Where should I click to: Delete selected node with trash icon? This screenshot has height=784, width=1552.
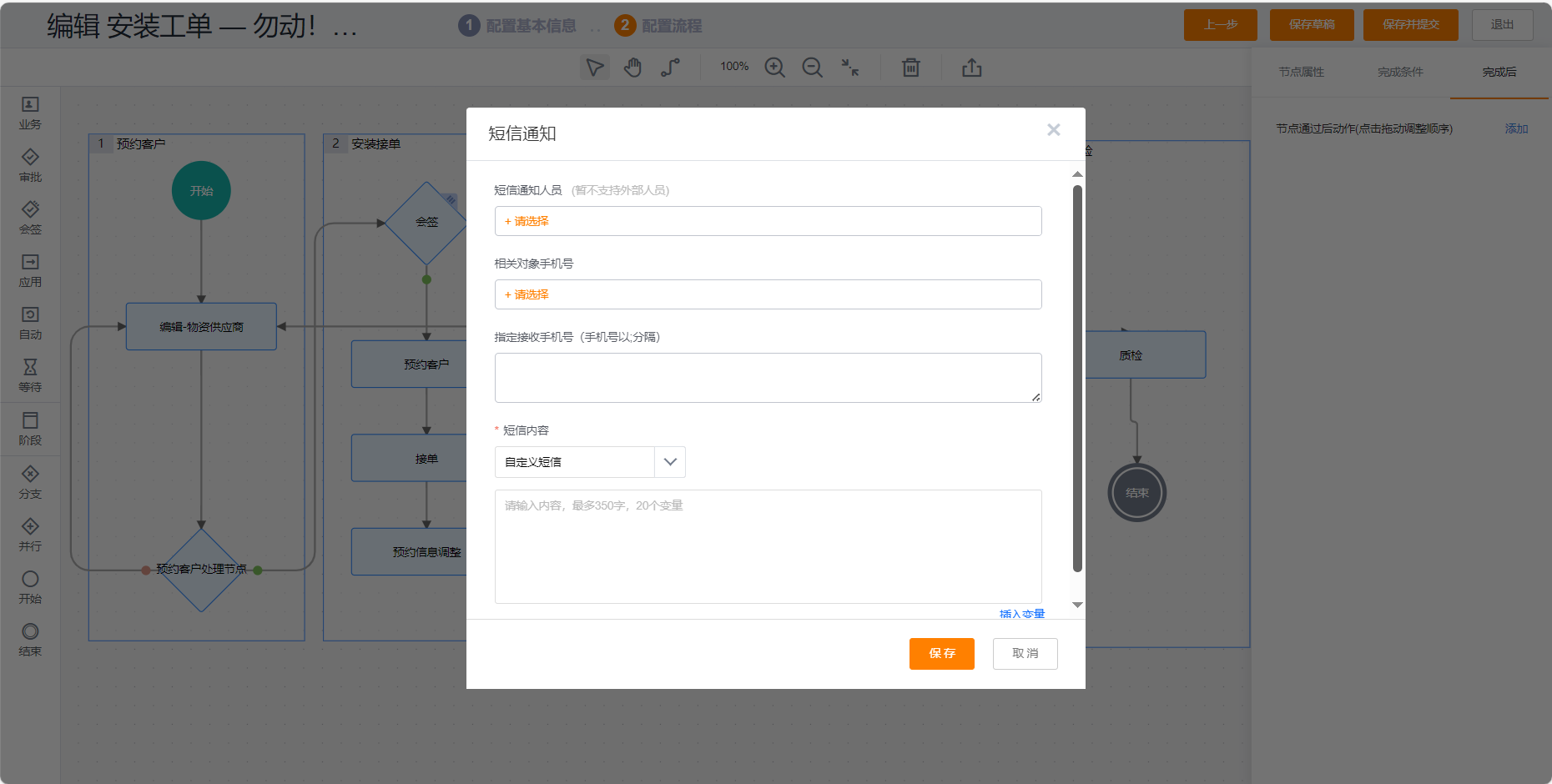click(911, 68)
